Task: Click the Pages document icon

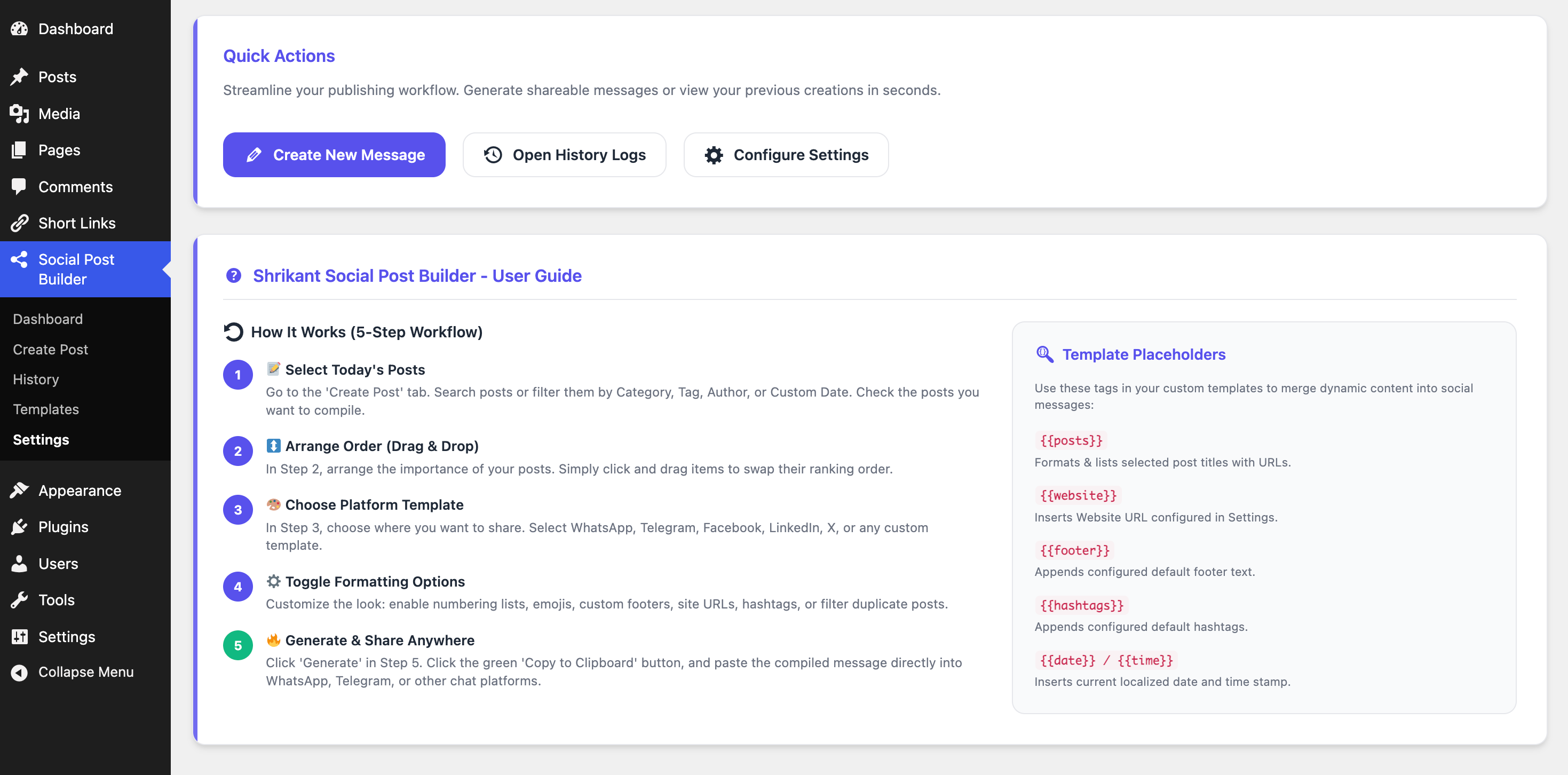Action: tap(19, 150)
